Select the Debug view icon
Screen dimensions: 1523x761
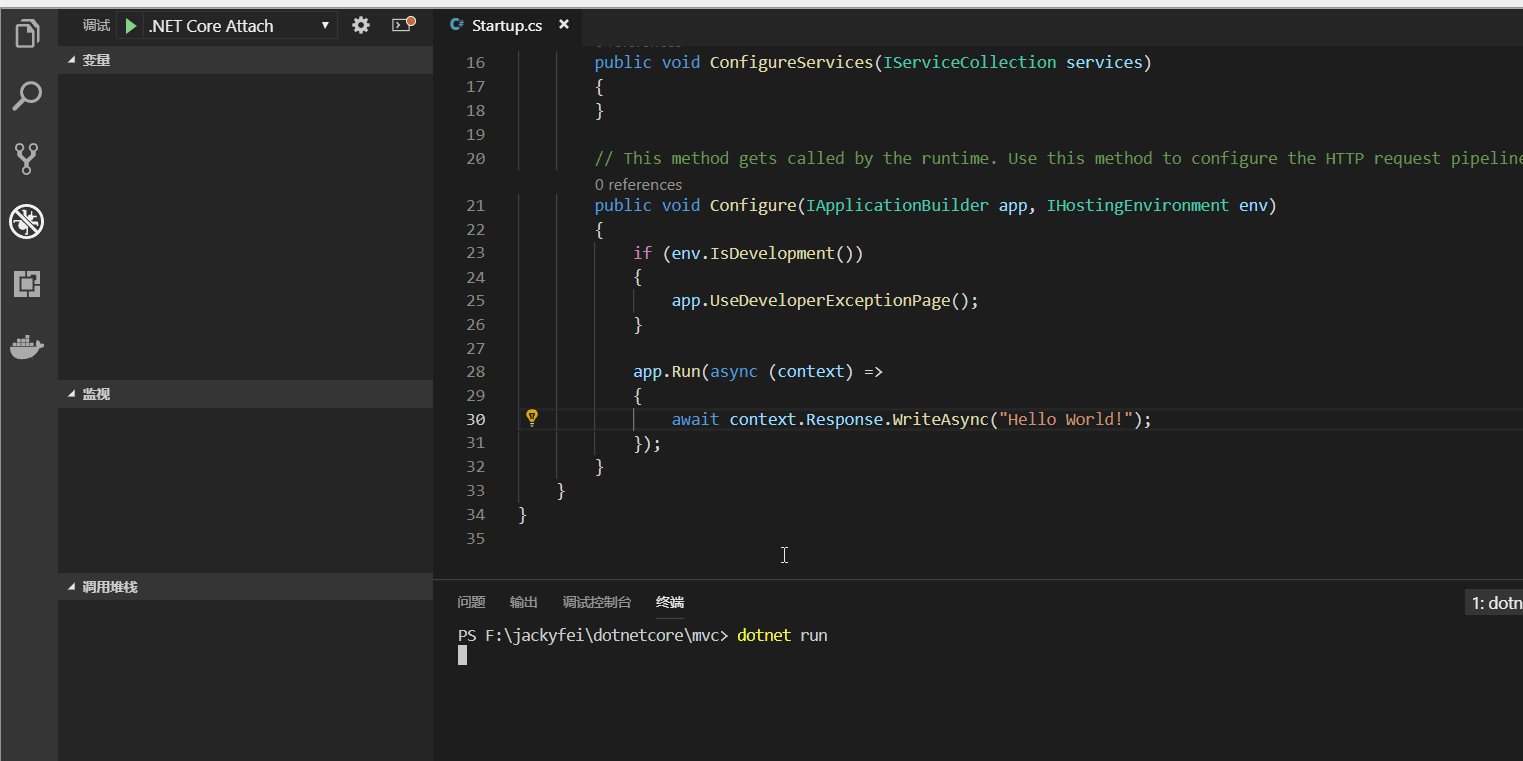[x=28, y=222]
